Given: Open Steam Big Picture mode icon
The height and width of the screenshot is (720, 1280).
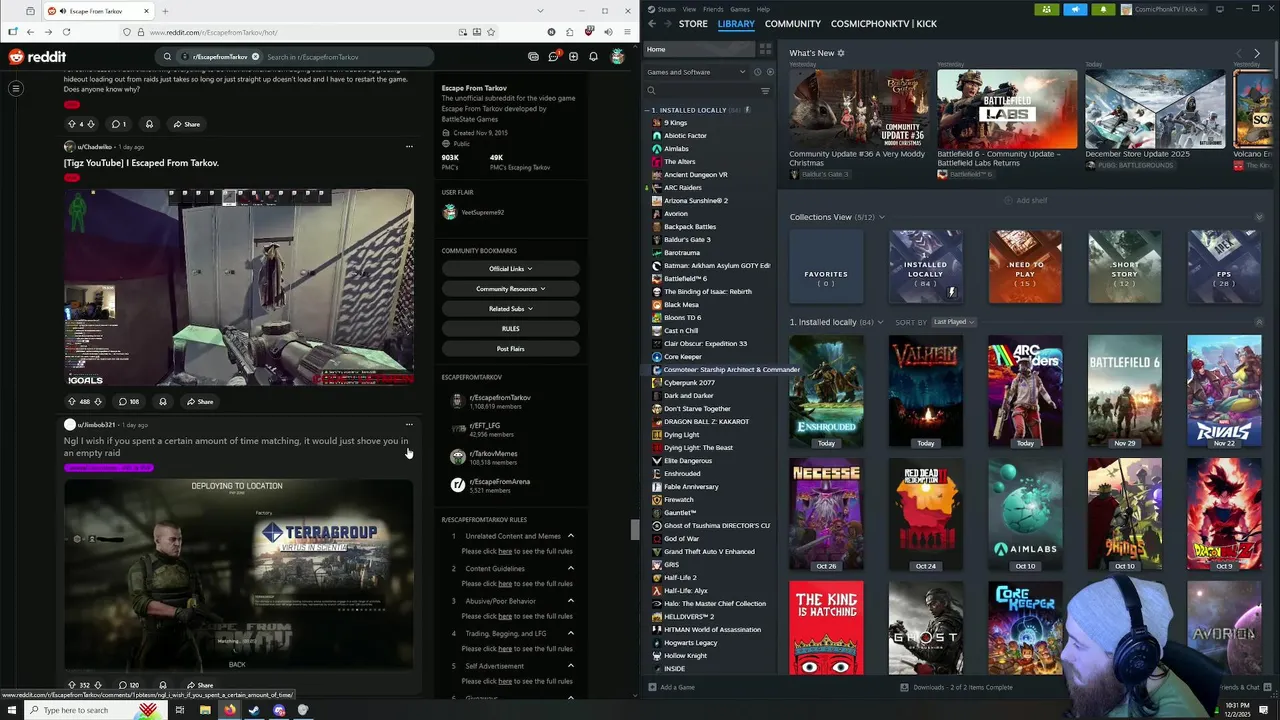Looking at the screenshot, I should point(1220,9).
